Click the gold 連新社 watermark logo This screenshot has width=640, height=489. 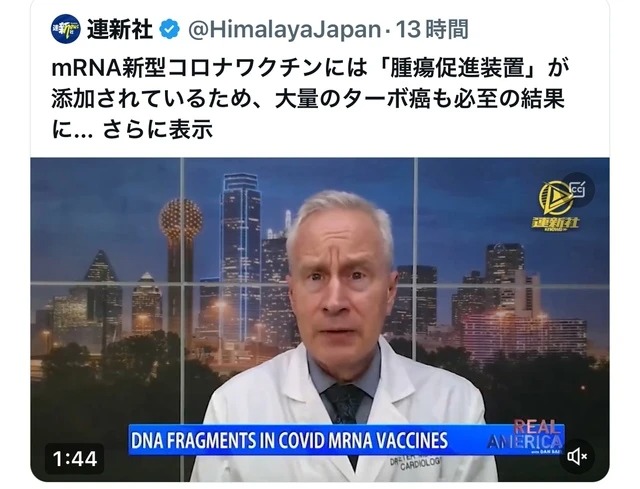[555, 206]
